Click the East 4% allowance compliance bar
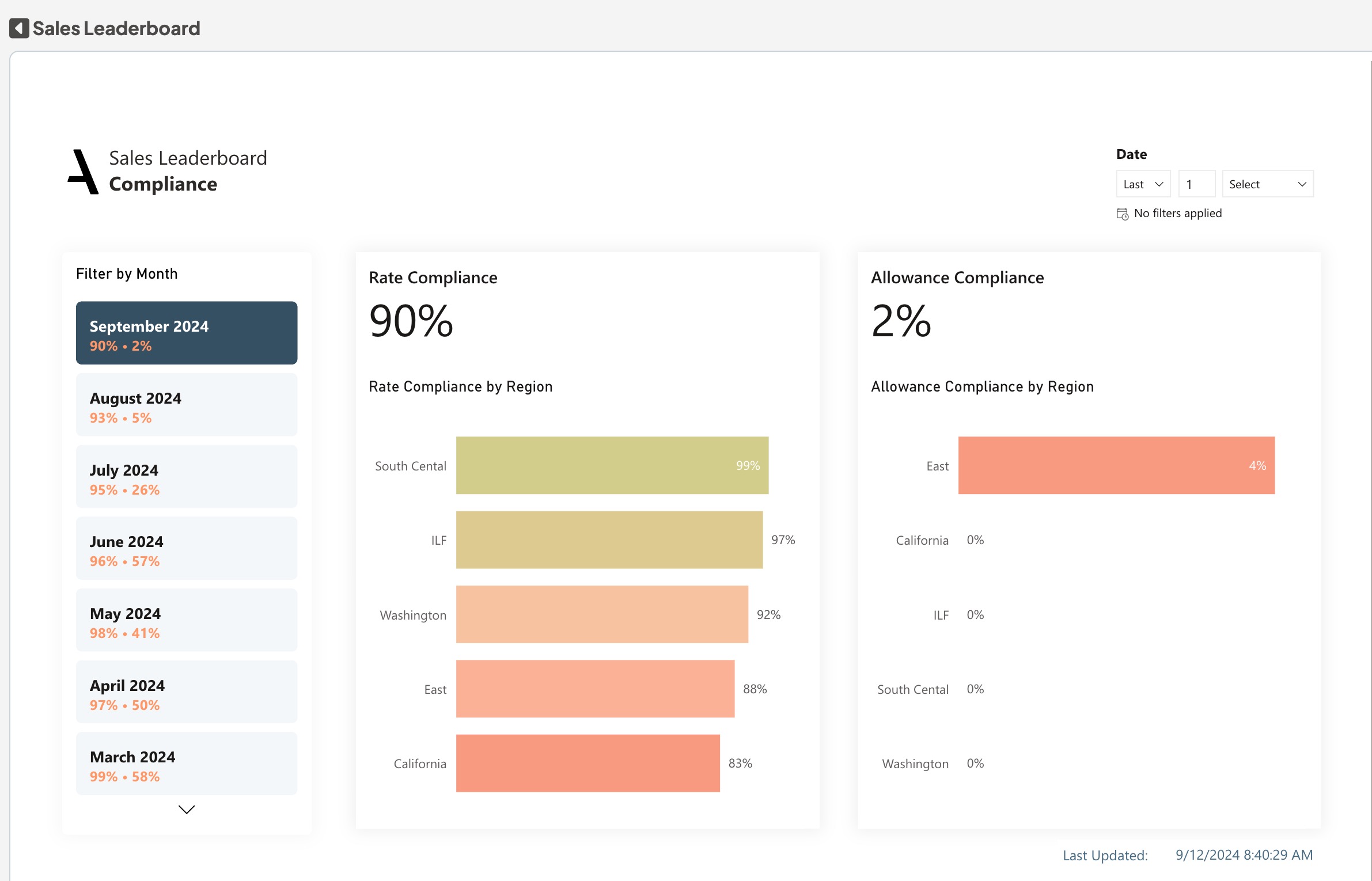 click(x=1116, y=465)
